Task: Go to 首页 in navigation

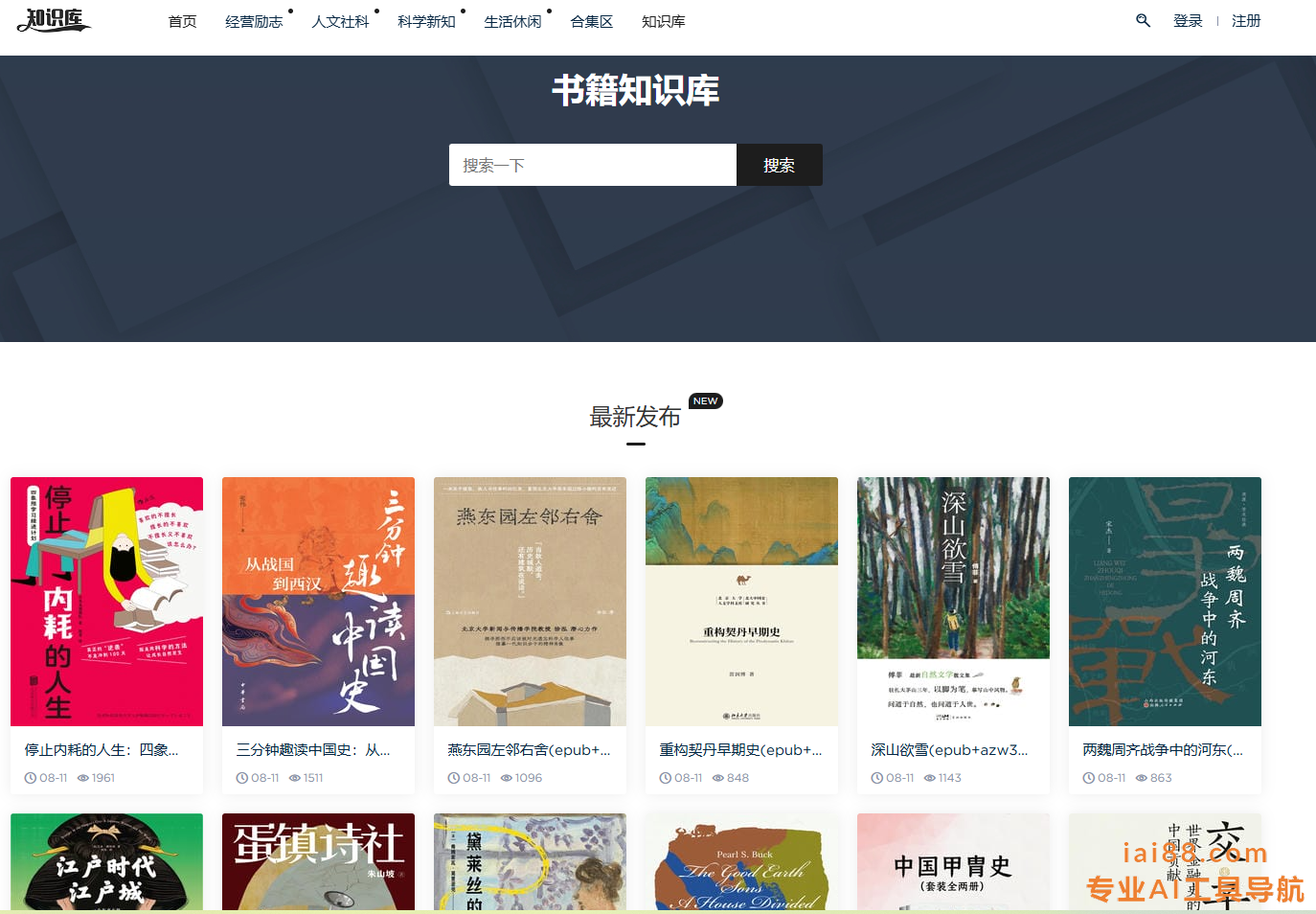Action: click(x=182, y=21)
